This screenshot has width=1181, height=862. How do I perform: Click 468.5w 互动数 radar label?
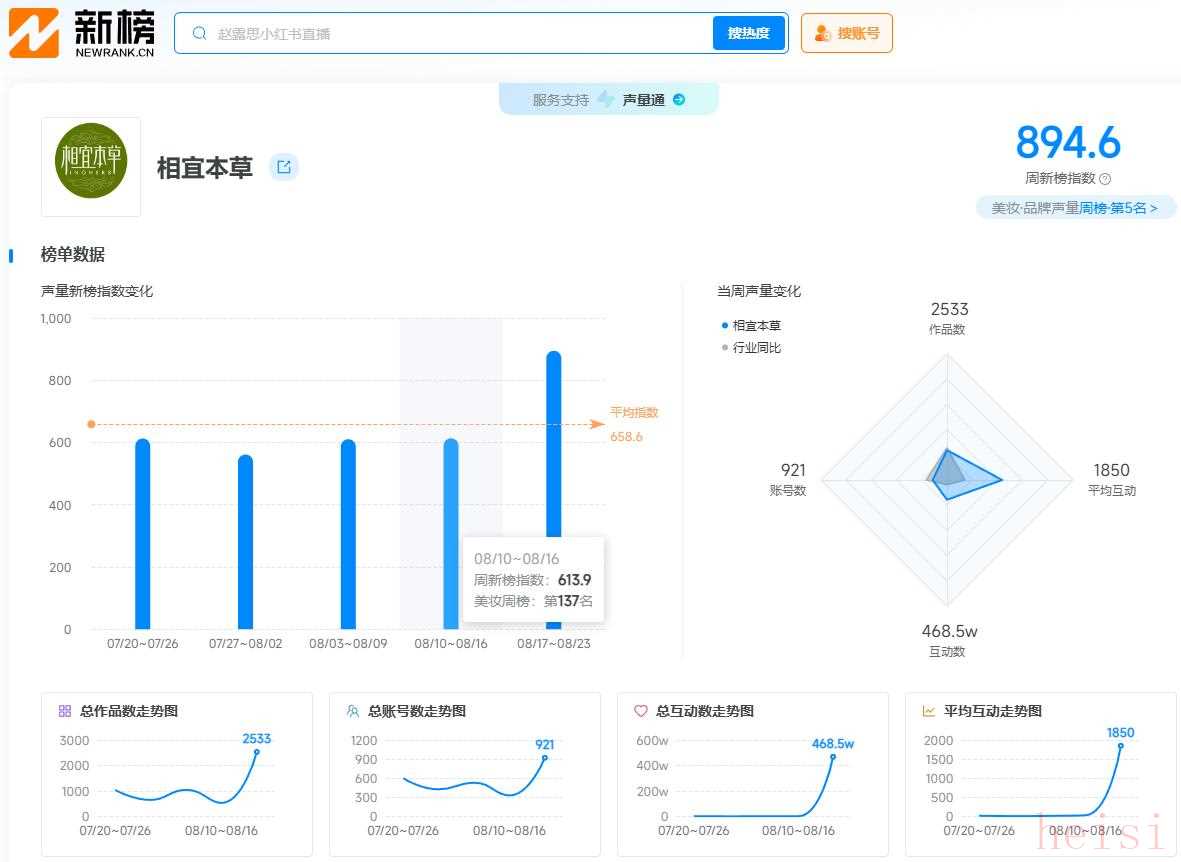point(948,640)
